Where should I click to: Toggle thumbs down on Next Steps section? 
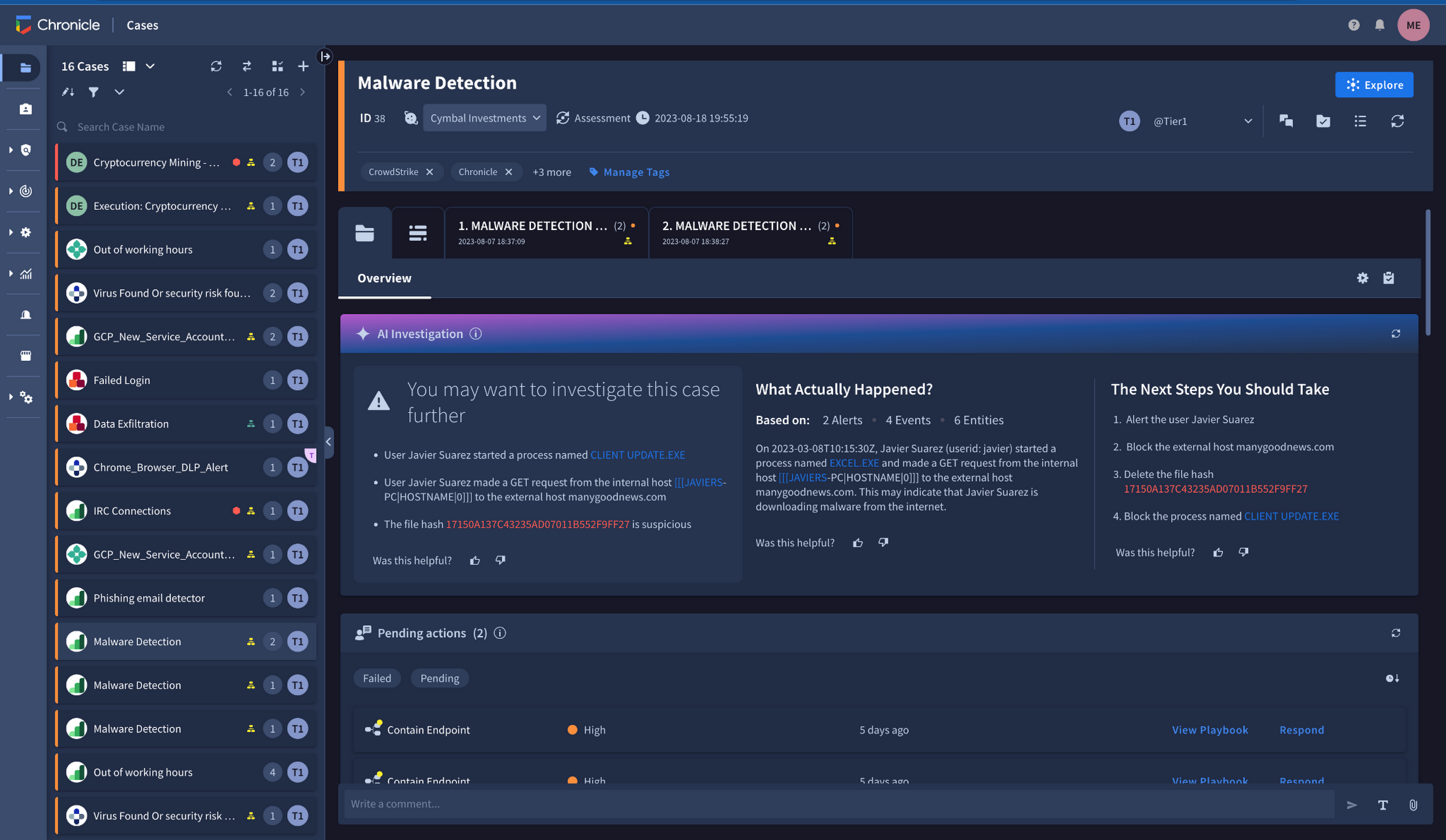pos(1243,552)
